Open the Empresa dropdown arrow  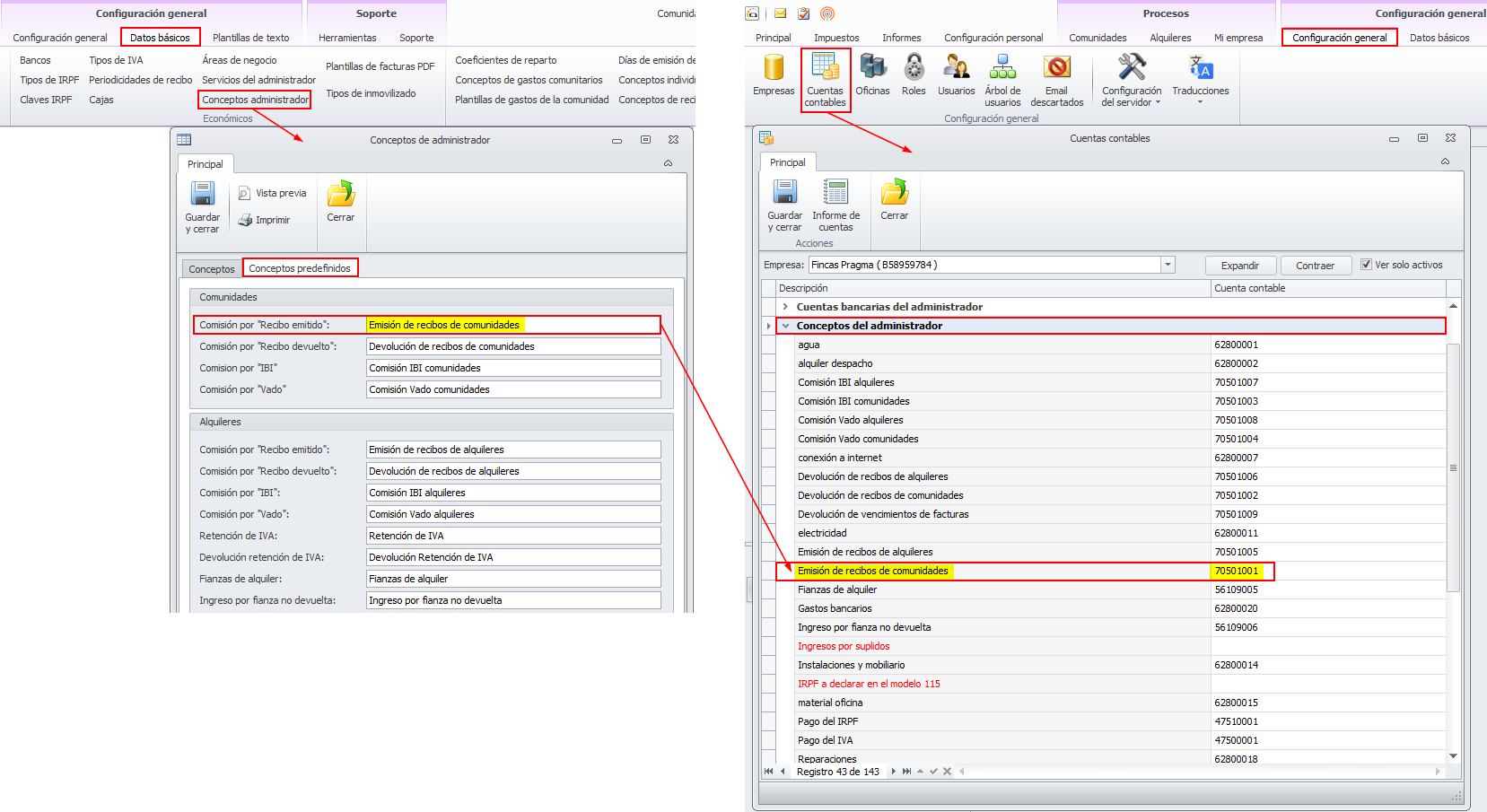(1168, 265)
